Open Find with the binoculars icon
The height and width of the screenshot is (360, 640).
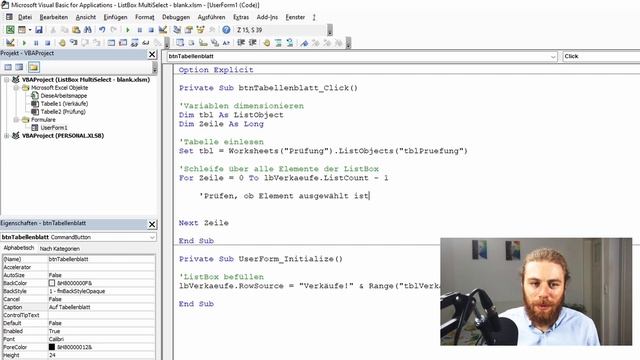(88, 30)
